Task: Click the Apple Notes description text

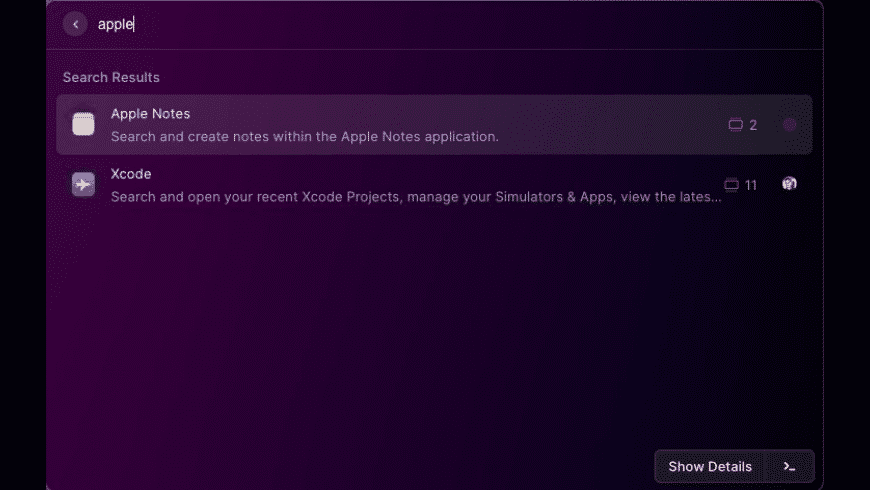Action: point(305,137)
